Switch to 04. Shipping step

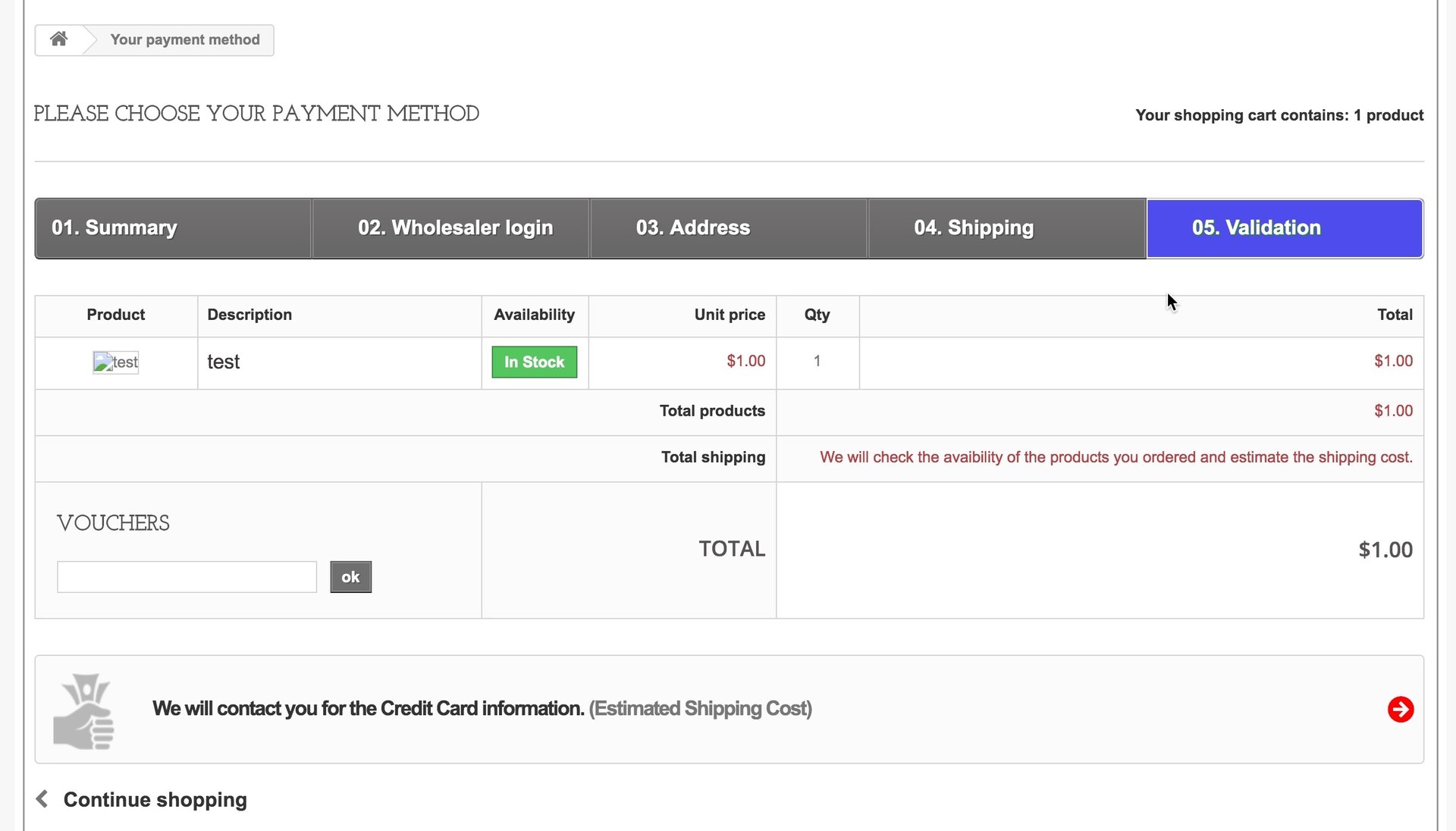(973, 228)
